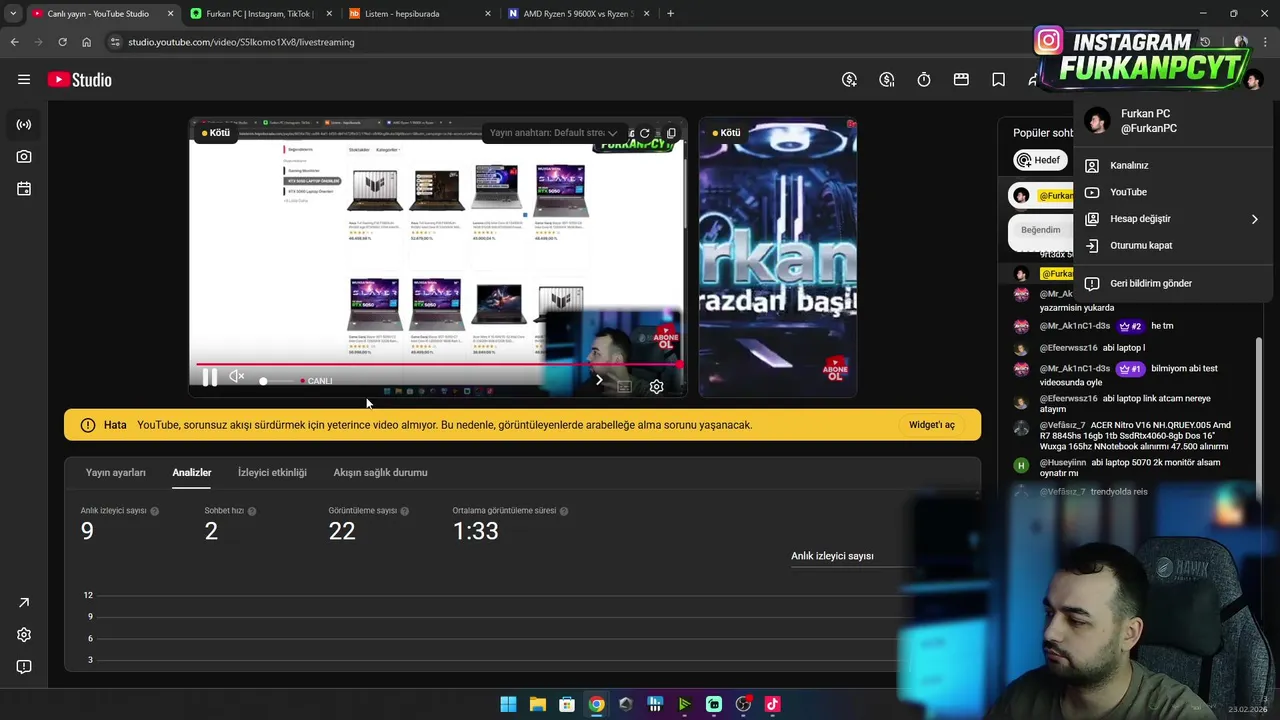
Task: Open File Explorer from taskbar
Action: pos(537,704)
